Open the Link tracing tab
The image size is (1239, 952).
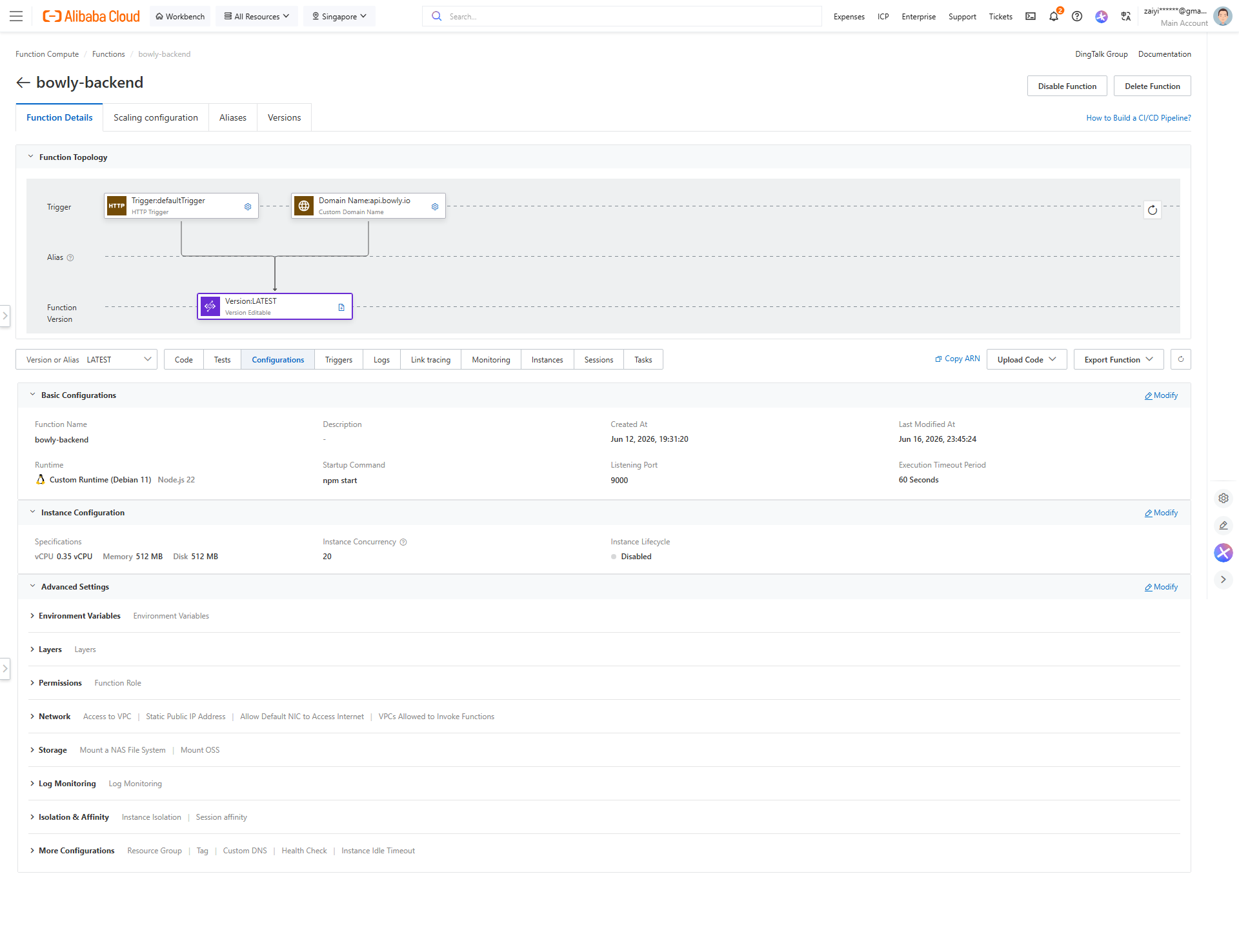point(431,359)
